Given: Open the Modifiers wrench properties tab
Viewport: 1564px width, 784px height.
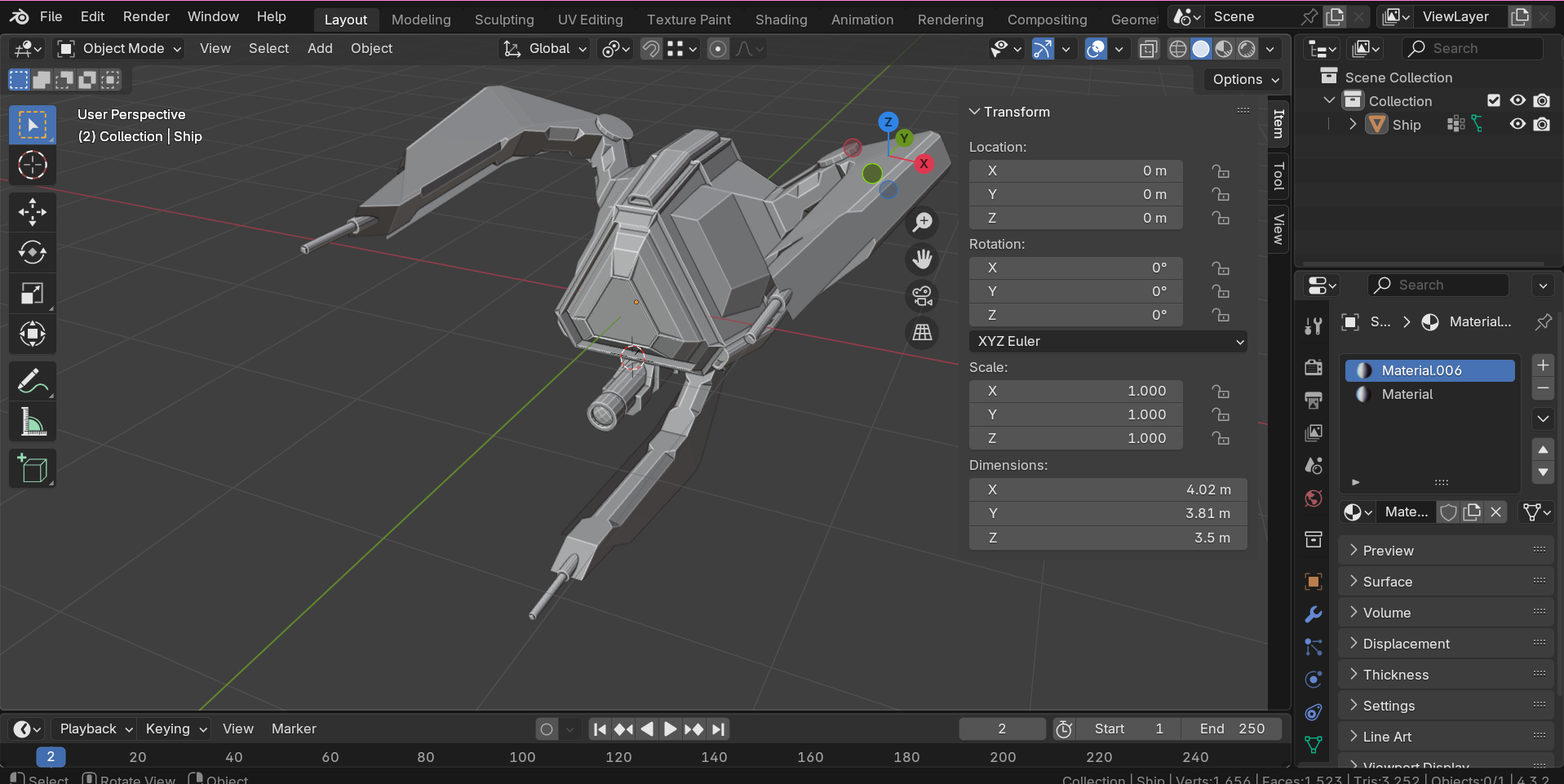Looking at the screenshot, I should coord(1313,614).
